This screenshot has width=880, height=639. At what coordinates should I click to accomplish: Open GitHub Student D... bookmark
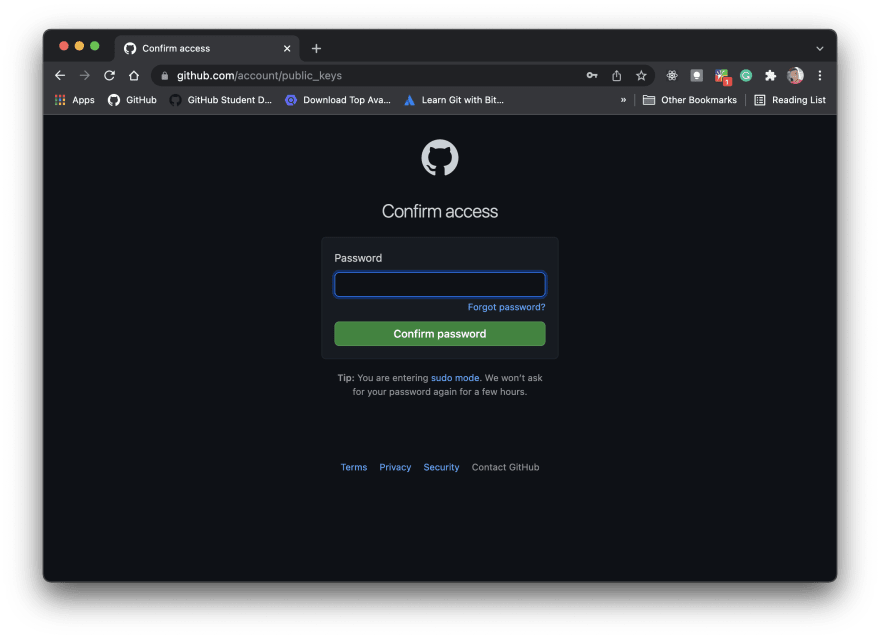tap(221, 100)
